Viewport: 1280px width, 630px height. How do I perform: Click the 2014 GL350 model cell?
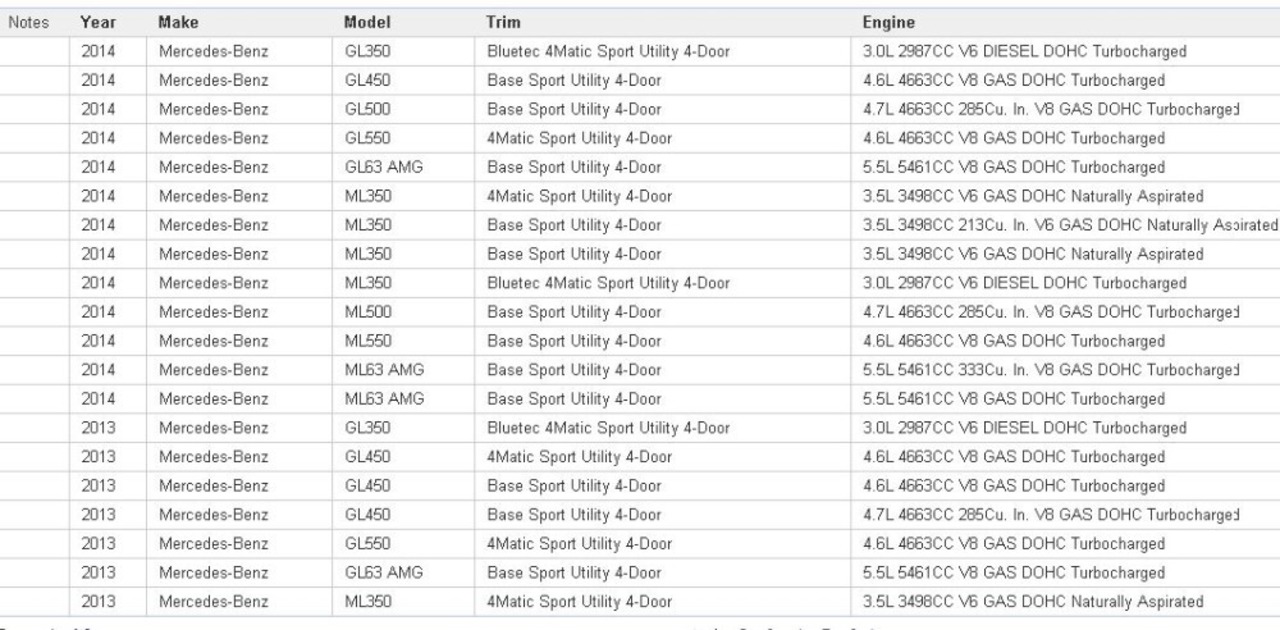(366, 51)
